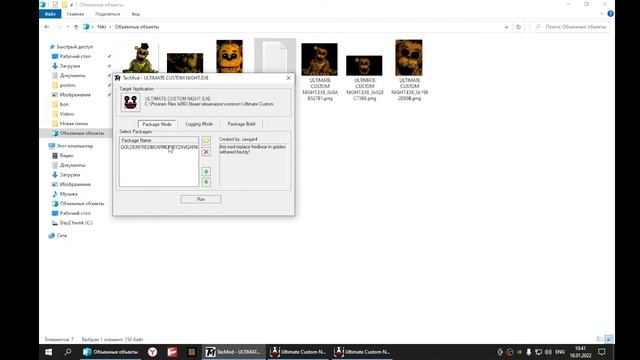Switch to the Package Mode tab
The image size is (640, 360).
point(157,124)
